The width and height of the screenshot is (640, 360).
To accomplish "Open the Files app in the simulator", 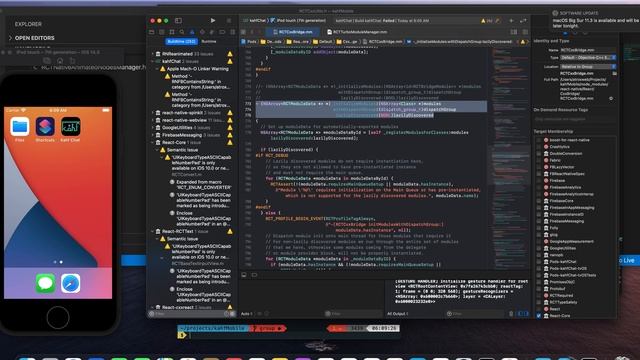I will (x=20, y=127).
